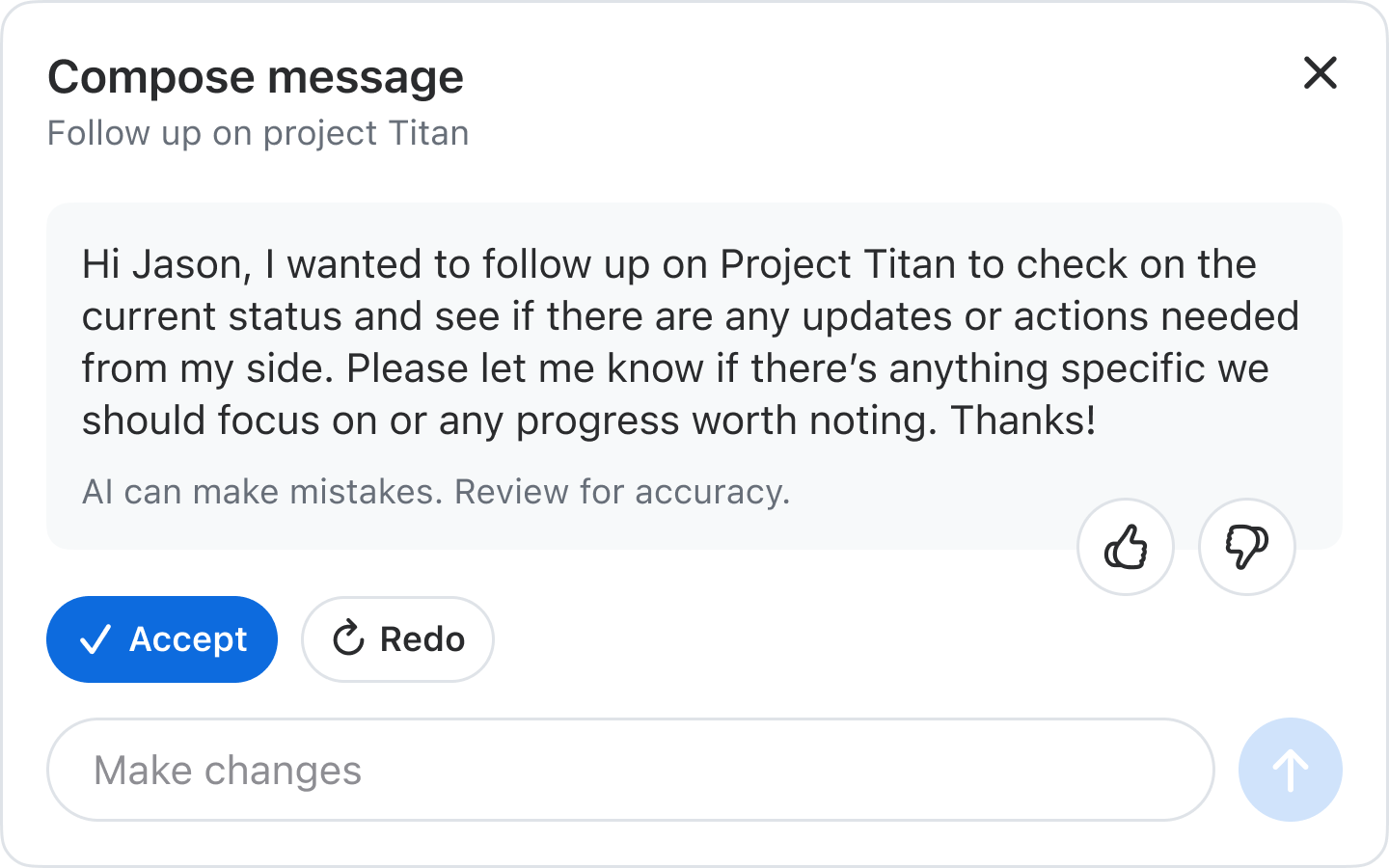The height and width of the screenshot is (868, 1389).
Task: Regenerate the draft with the Redo label
Action: click(422, 639)
